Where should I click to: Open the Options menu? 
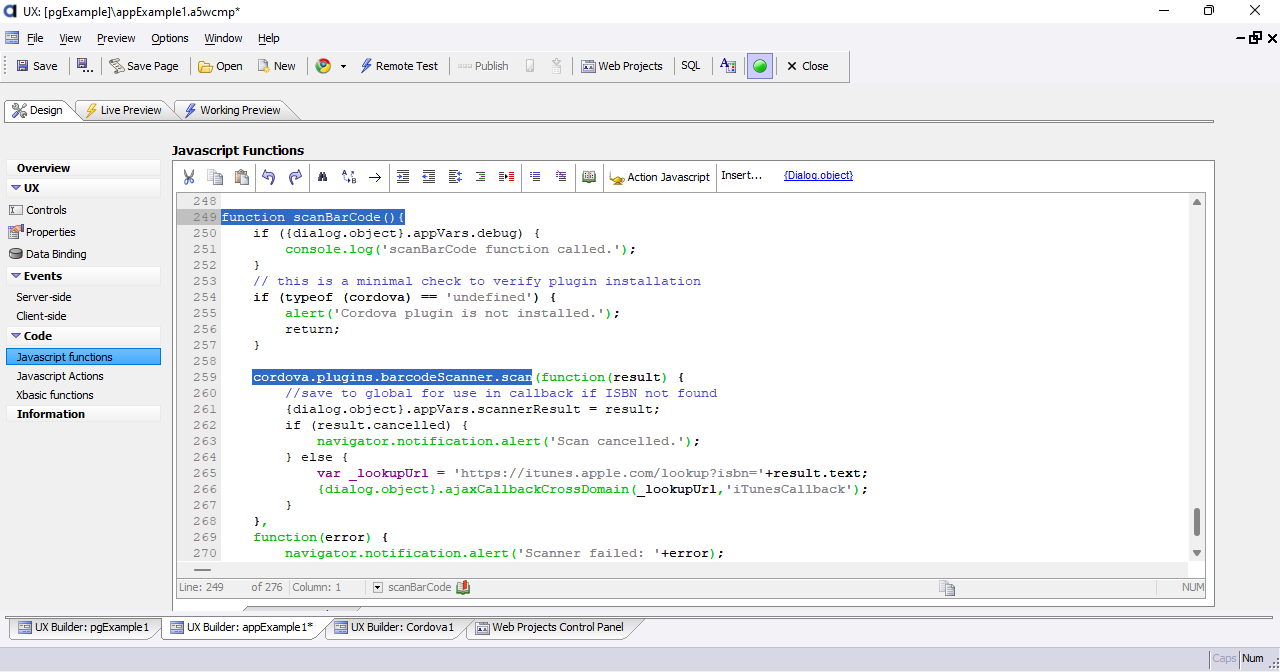point(170,38)
